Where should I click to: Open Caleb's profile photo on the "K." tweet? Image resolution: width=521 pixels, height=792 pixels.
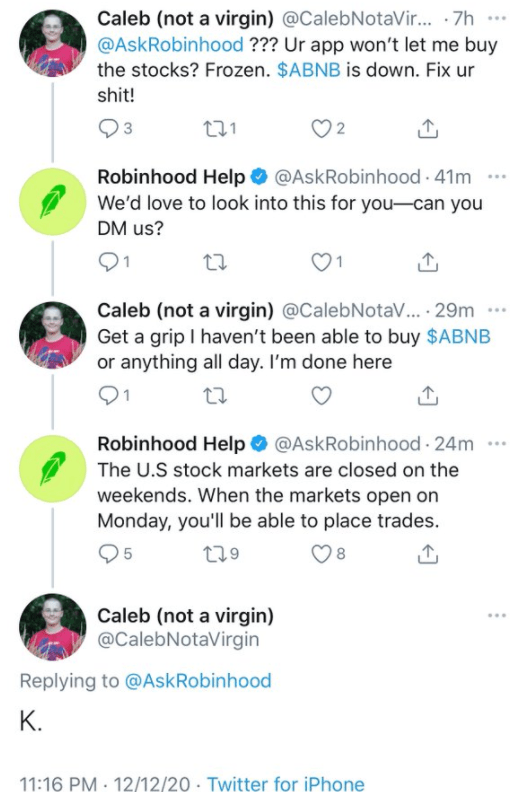click(53, 627)
